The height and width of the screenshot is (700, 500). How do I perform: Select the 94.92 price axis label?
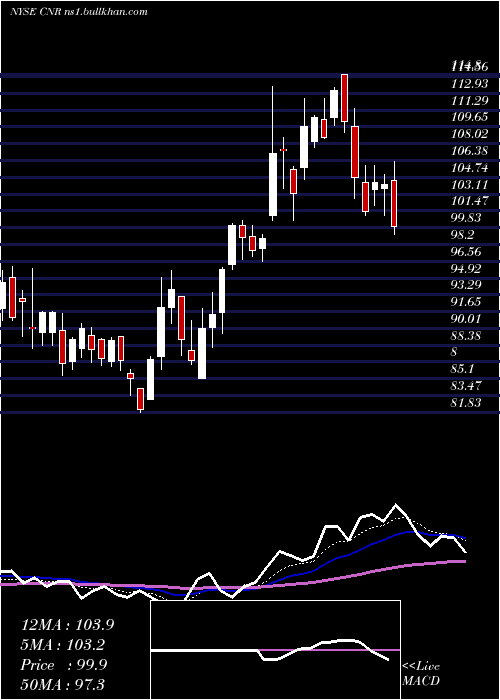466,268
